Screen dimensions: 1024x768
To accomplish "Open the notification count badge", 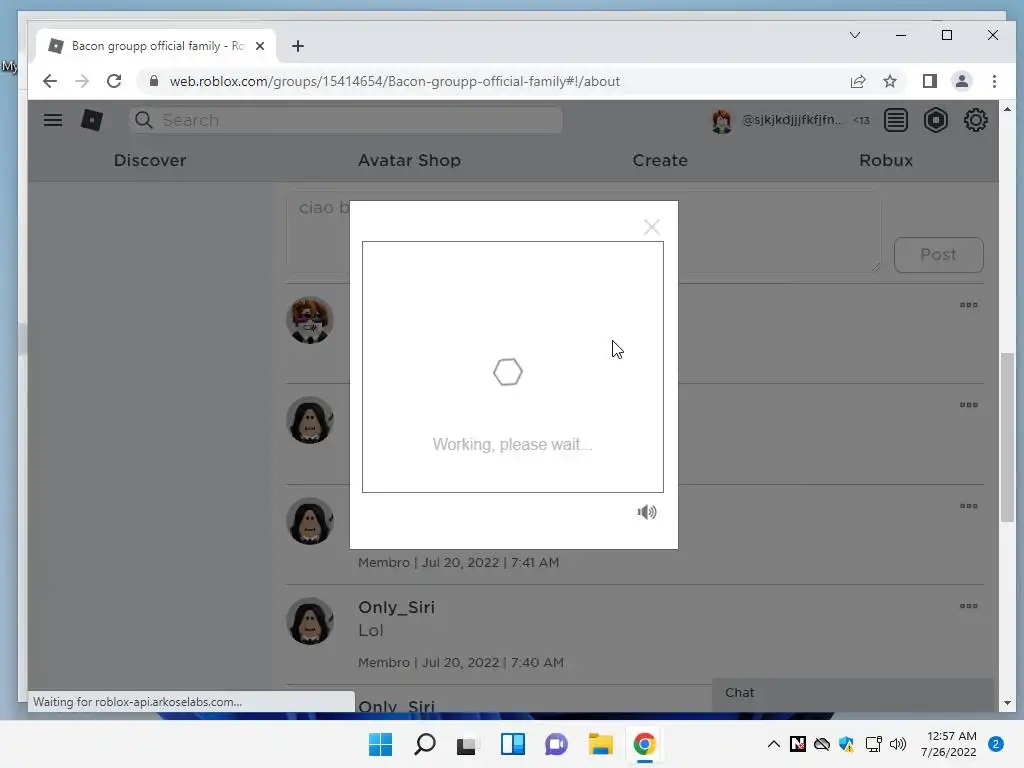I will coord(995,744).
